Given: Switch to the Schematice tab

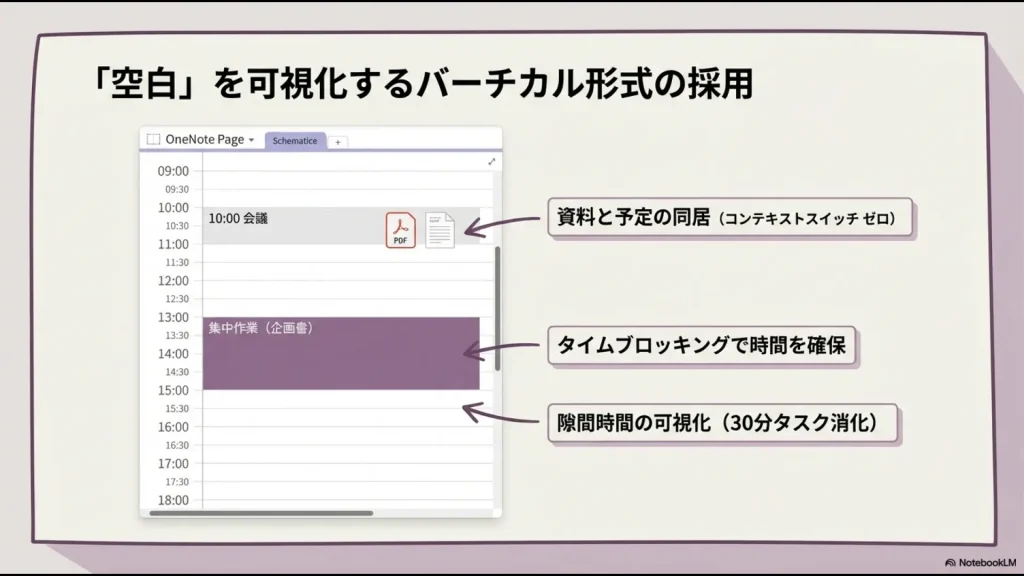Looking at the screenshot, I should (x=295, y=141).
